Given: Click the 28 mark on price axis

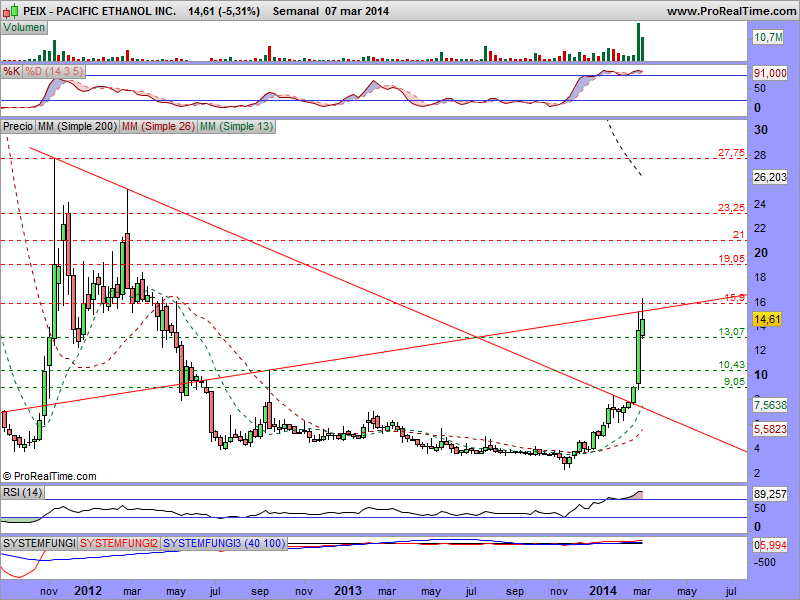Looking at the screenshot, I should point(760,155).
